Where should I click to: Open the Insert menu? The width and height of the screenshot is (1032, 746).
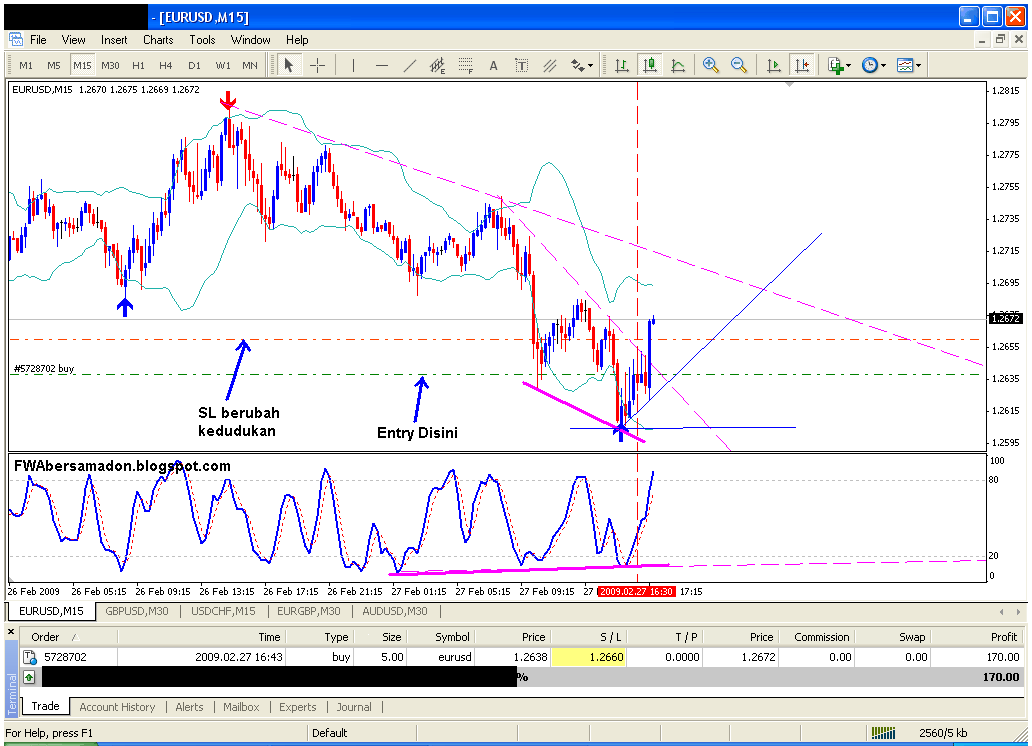point(115,40)
